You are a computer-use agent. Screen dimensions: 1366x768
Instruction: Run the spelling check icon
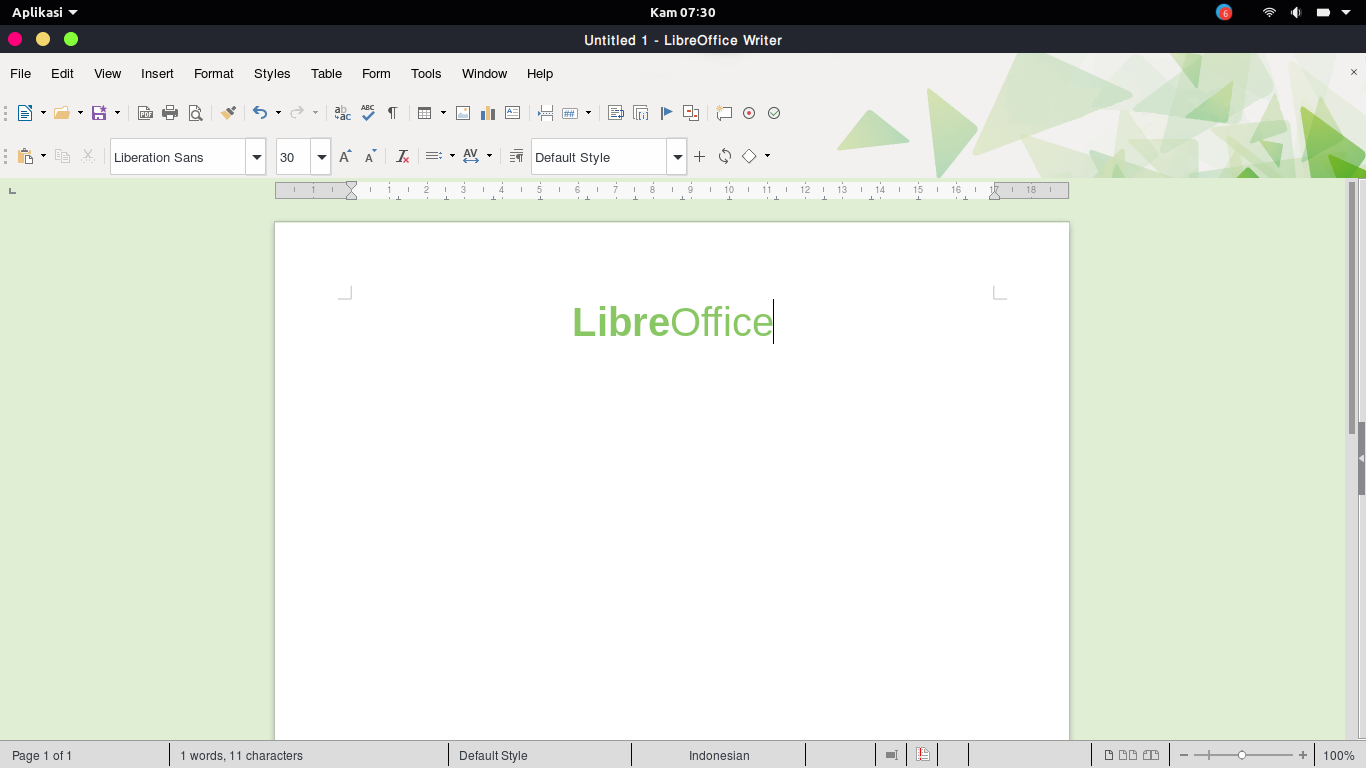pos(367,113)
